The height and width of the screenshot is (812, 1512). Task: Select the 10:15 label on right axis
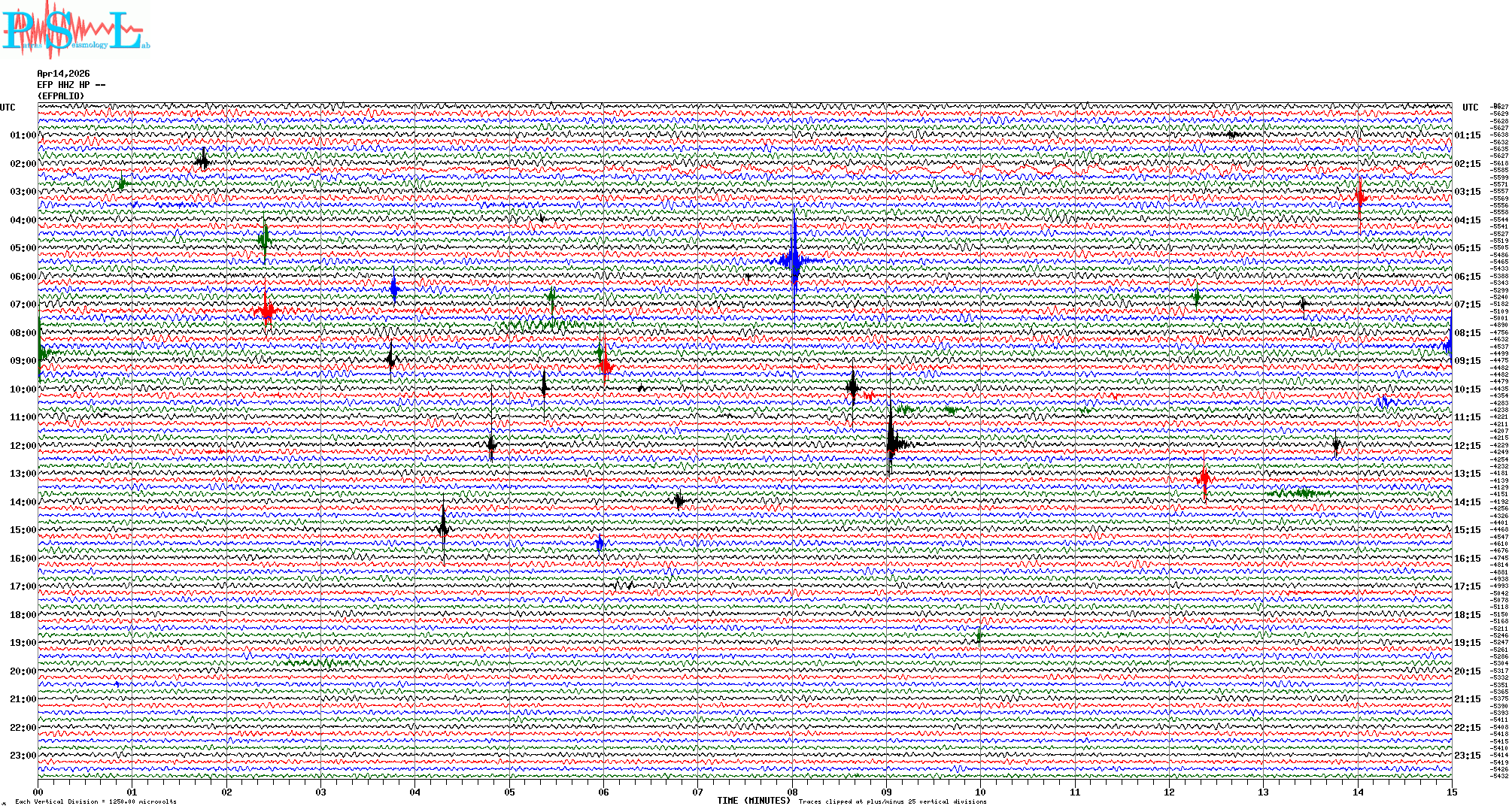click(1467, 389)
